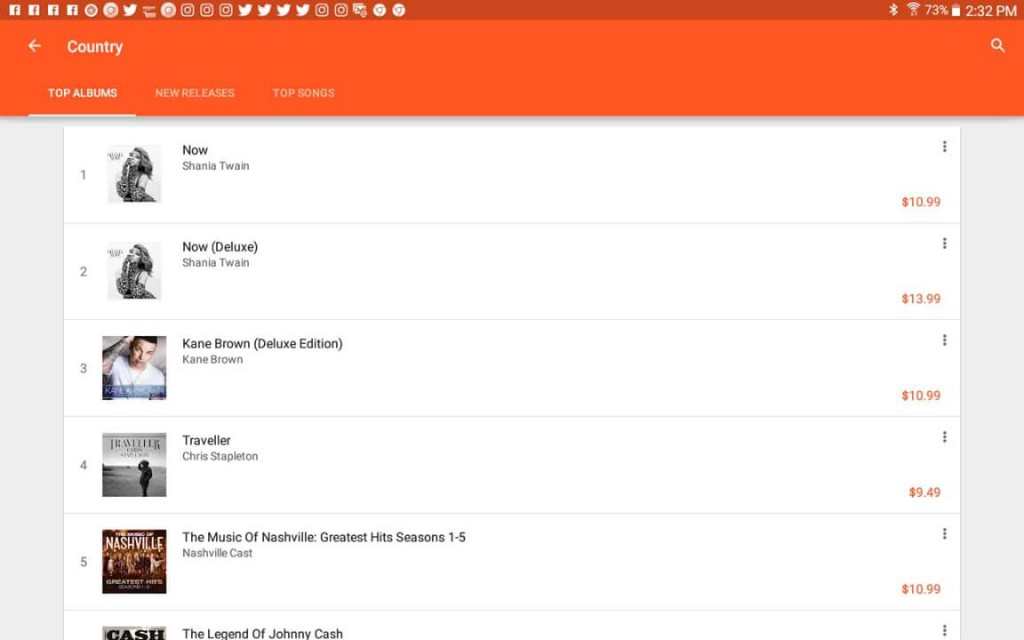Open search with the magnifier icon
Image resolution: width=1024 pixels, height=640 pixels.
coord(997,45)
